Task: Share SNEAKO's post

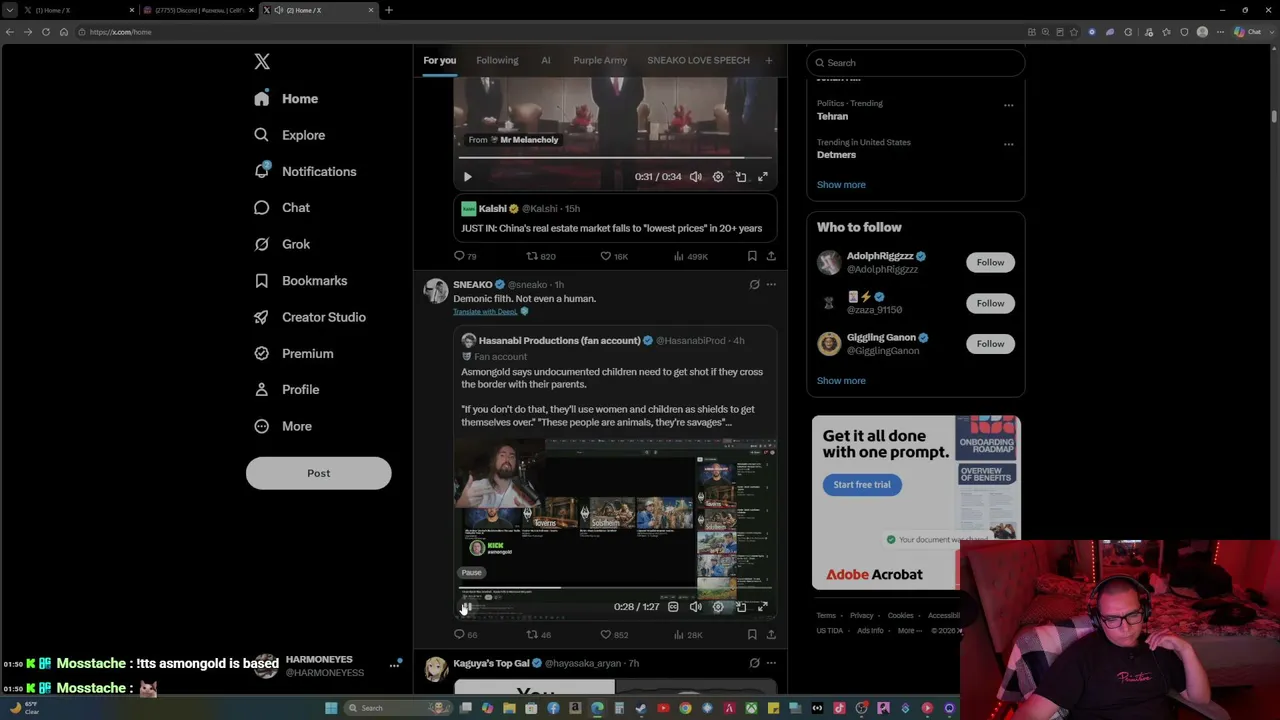Action: click(771, 634)
